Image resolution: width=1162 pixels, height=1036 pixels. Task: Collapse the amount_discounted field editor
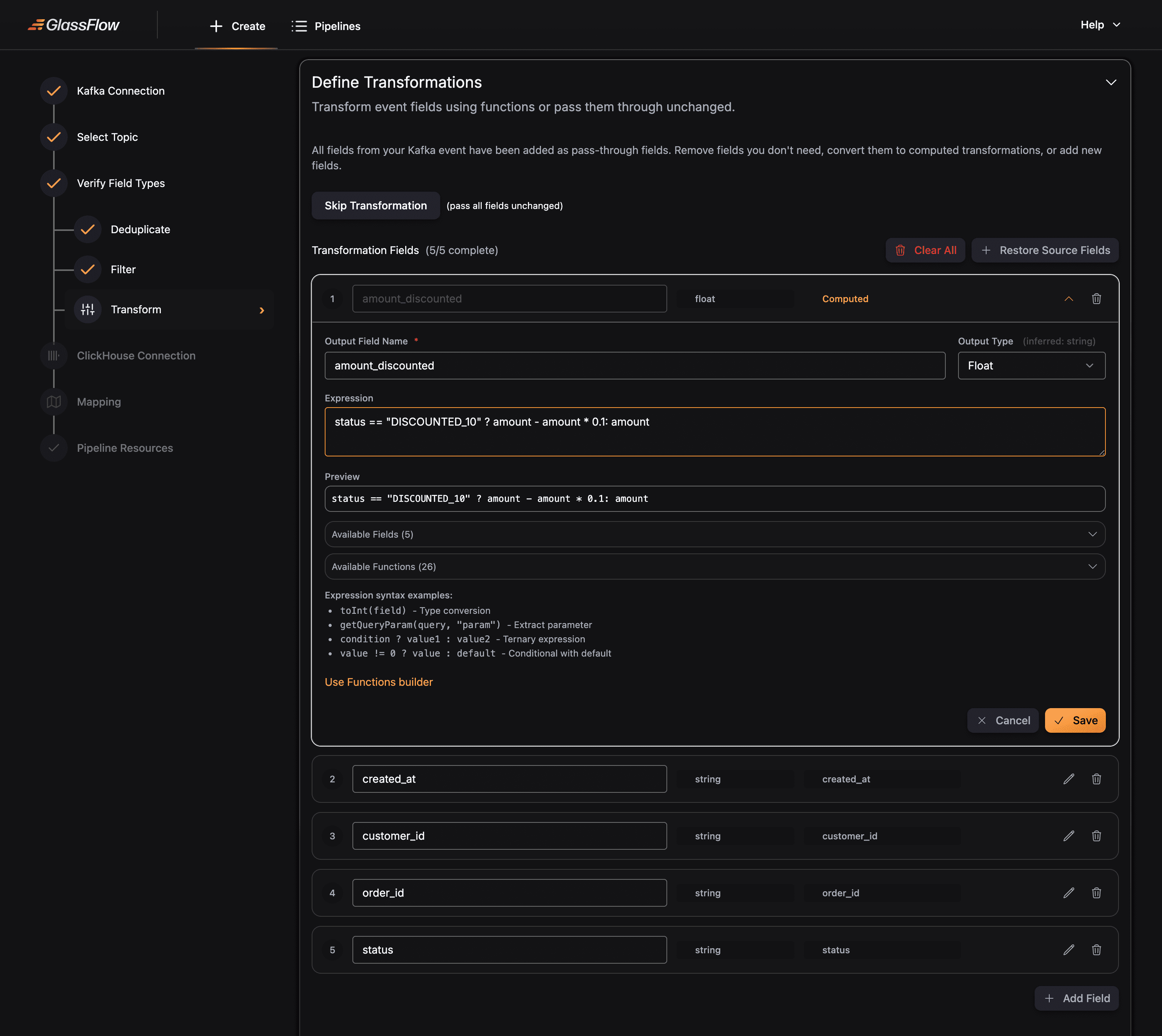click(1069, 298)
